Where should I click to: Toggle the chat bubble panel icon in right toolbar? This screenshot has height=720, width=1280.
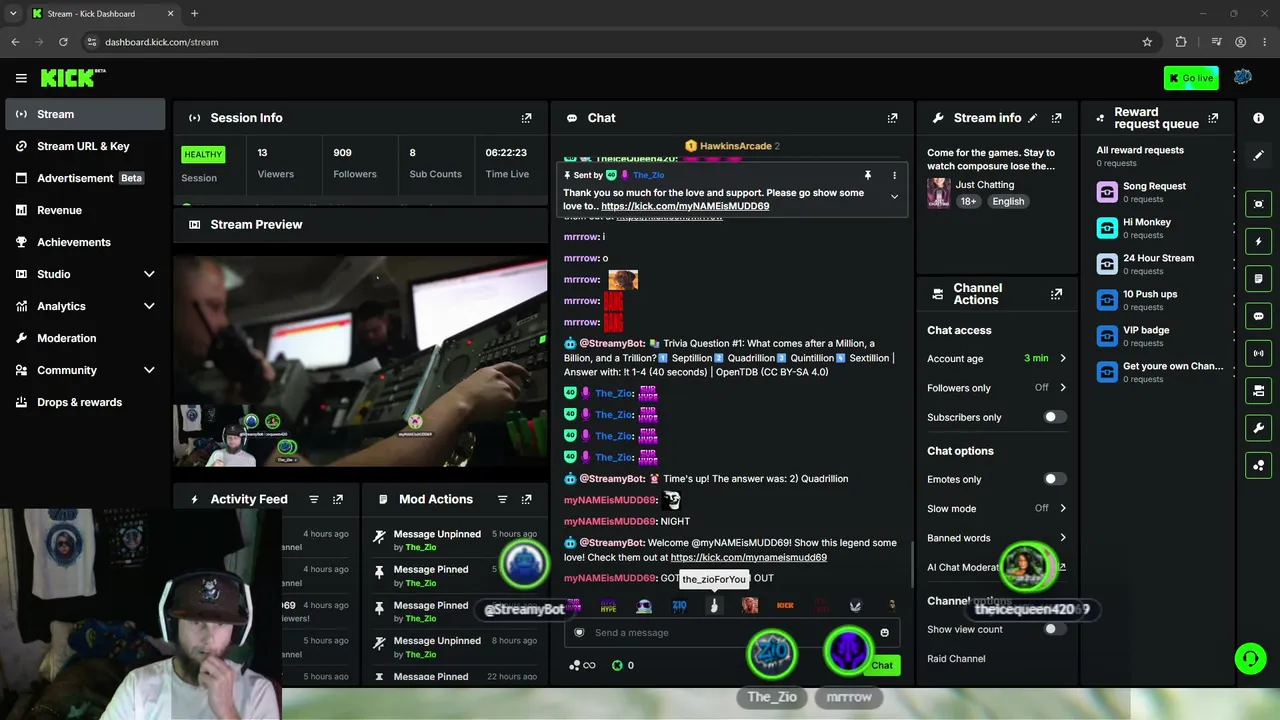(1258, 316)
